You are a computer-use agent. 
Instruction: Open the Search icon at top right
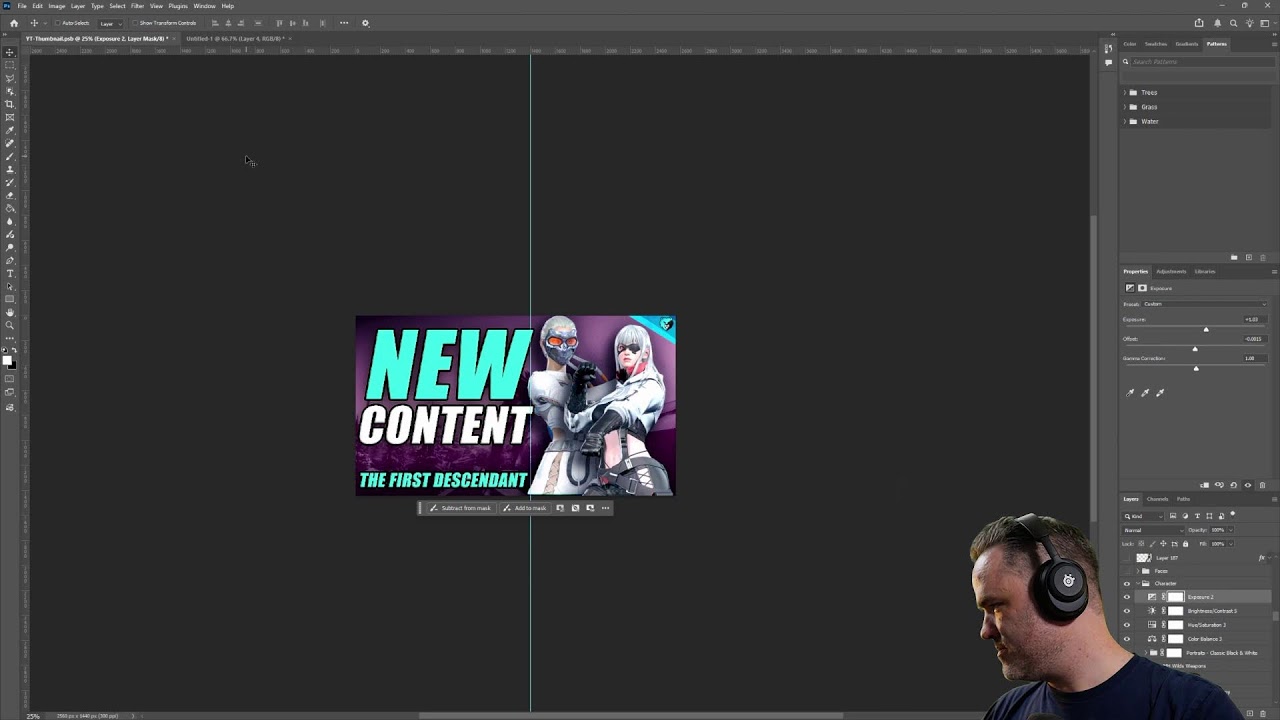pyautogui.click(x=1233, y=23)
